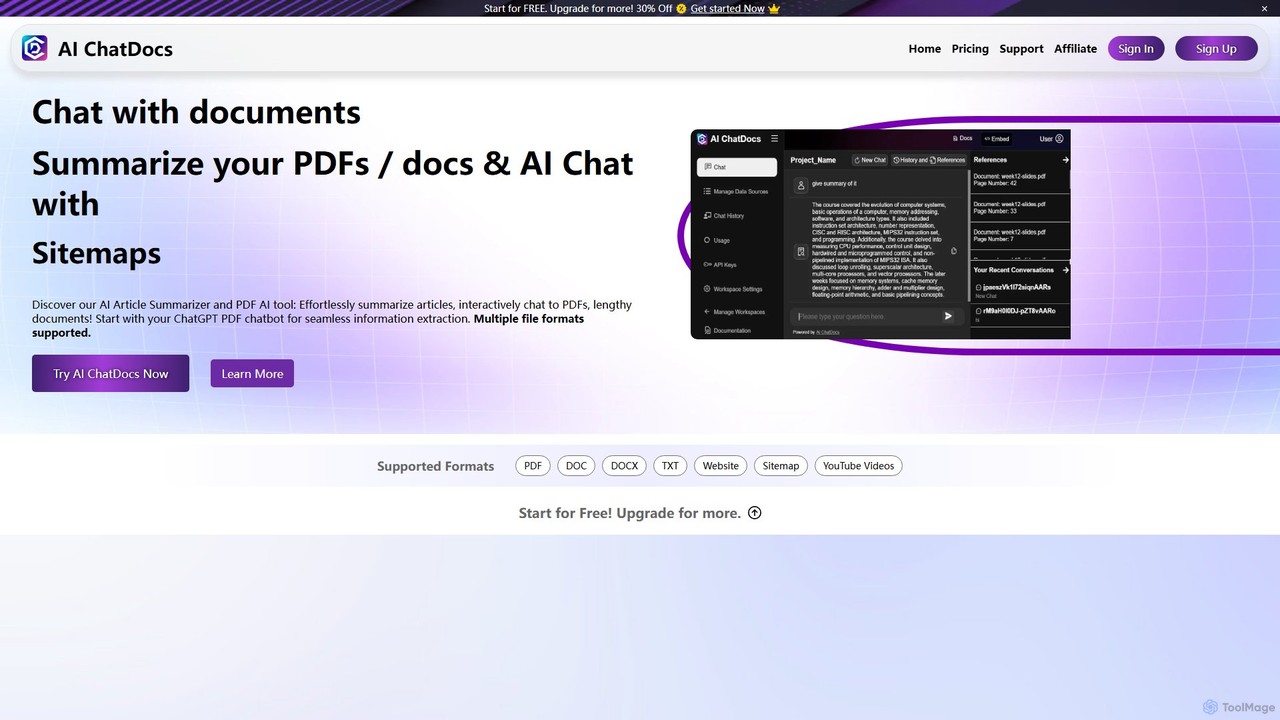1280x720 pixels.
Task: Select the PDF format chip
Action: pyautogui.click(x=533, y=466)
